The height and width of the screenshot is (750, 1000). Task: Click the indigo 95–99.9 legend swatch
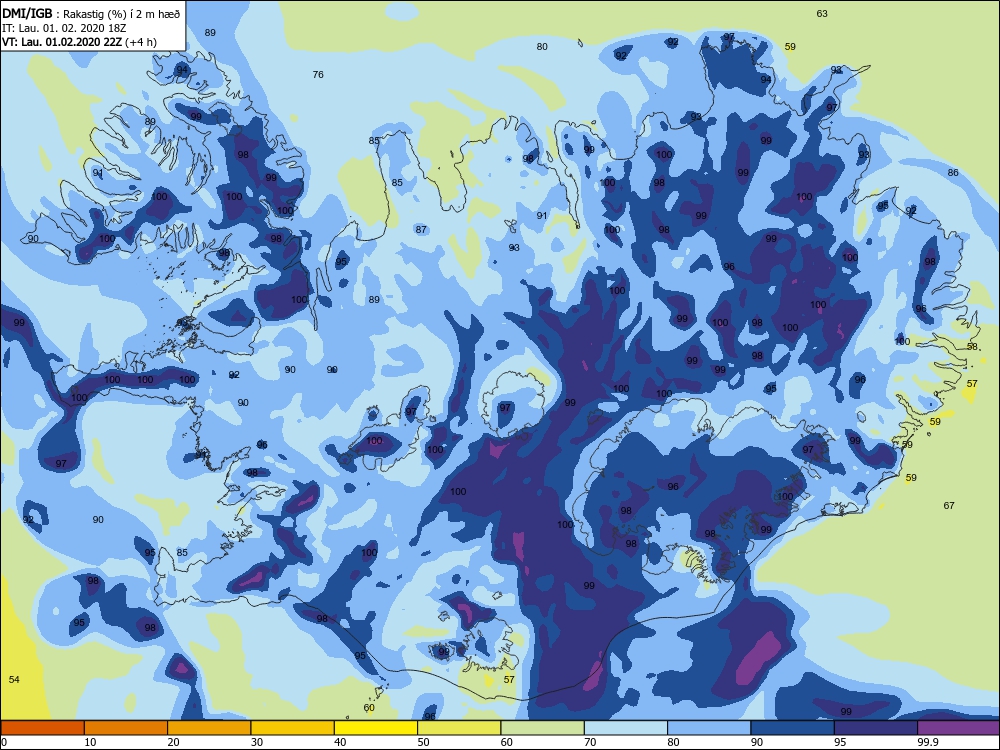876,728
